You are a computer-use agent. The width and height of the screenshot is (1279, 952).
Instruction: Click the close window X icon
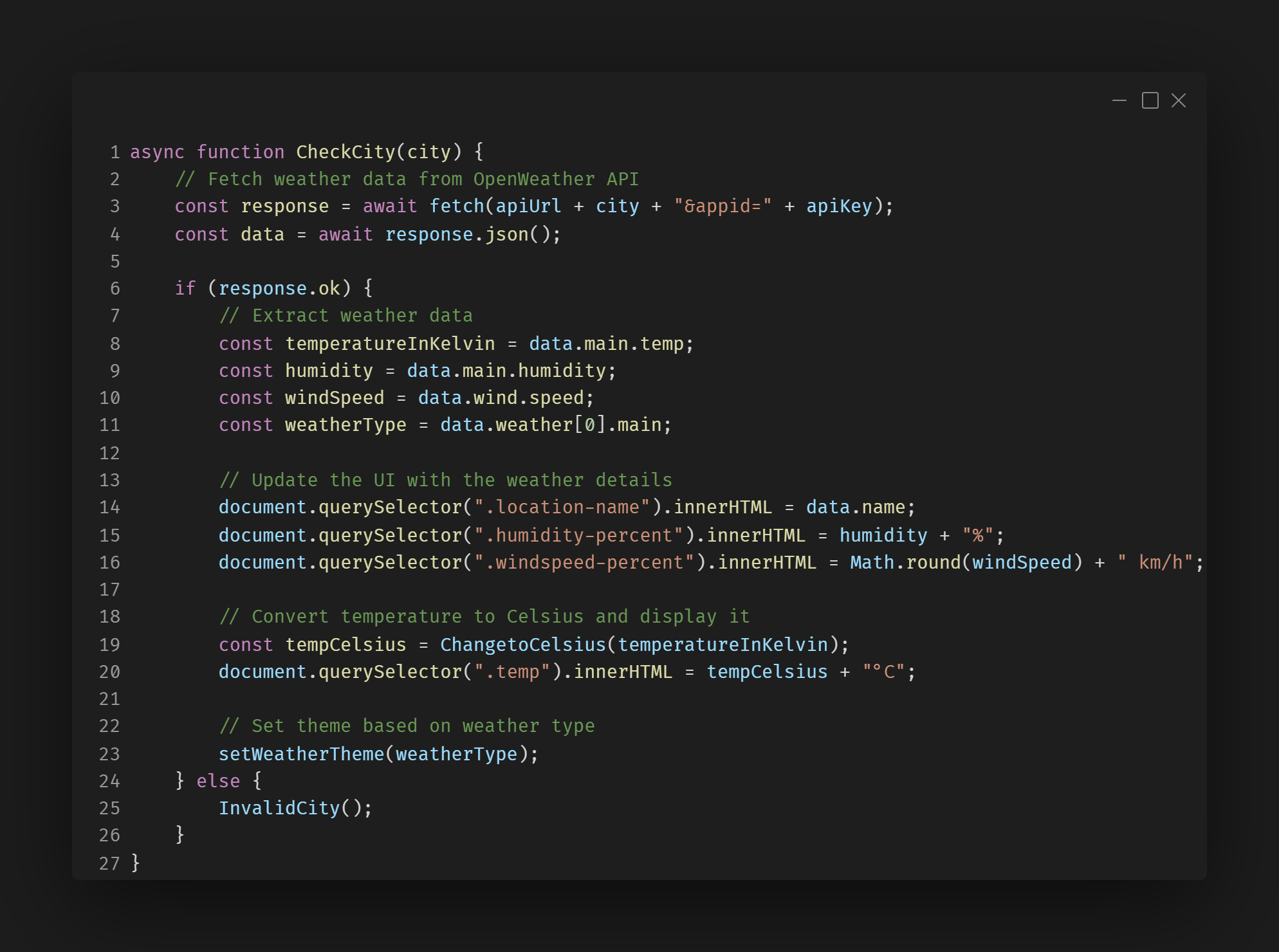(1179, 101)
